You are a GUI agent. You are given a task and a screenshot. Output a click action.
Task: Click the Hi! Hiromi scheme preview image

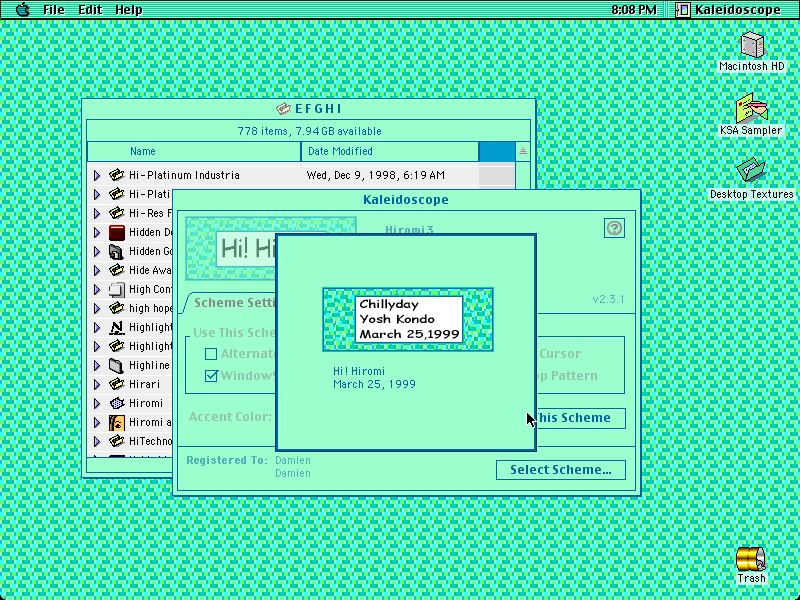(x=231, y=249)
